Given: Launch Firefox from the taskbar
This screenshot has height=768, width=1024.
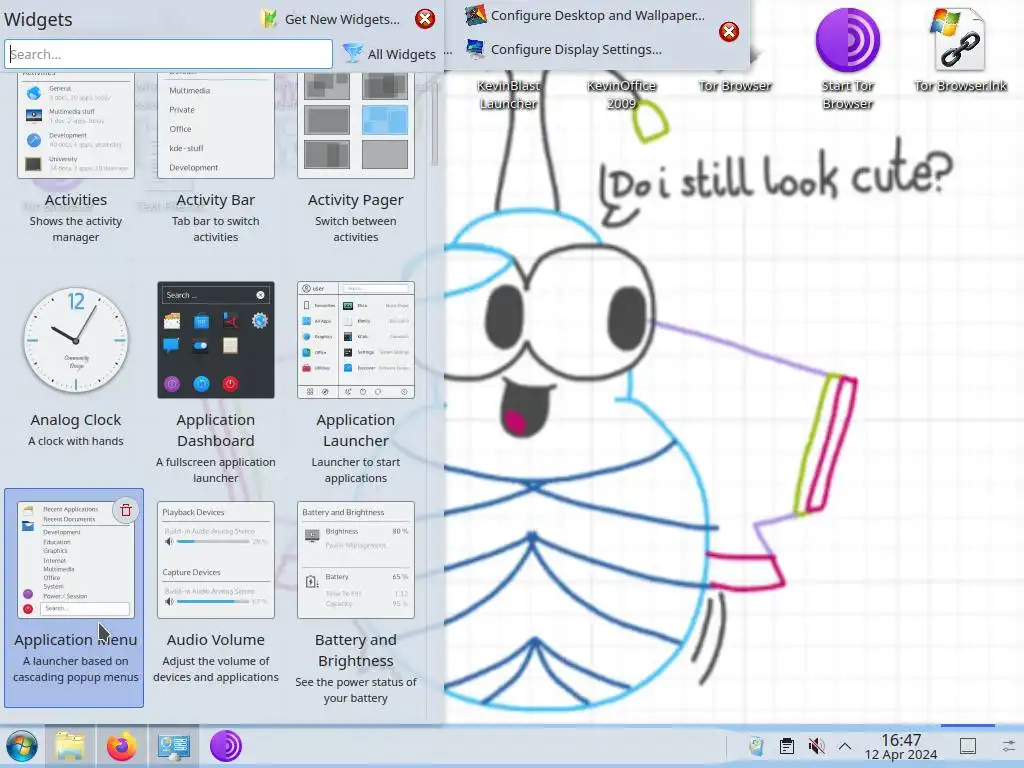Looking at the screenshot, I should coord(122,746).
